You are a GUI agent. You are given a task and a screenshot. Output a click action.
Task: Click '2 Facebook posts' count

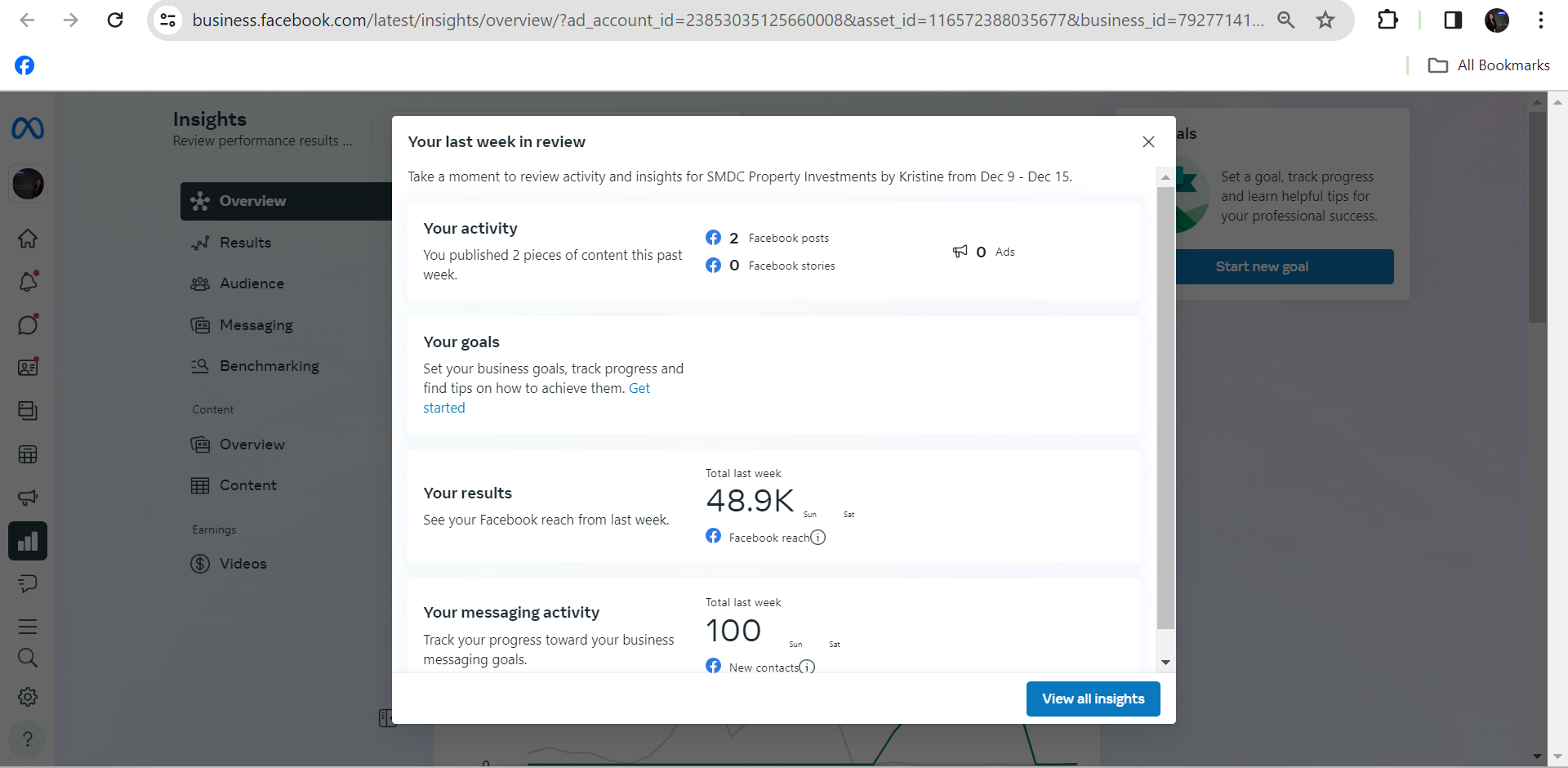pos(768,238)
